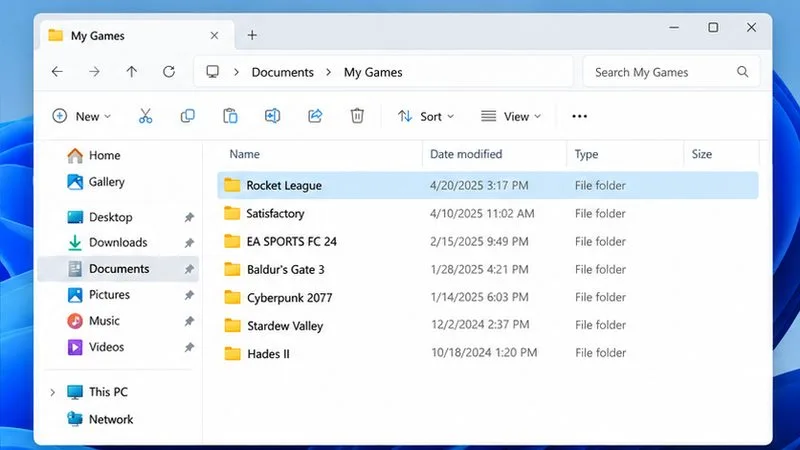Expand the This PC tree node

53,392
